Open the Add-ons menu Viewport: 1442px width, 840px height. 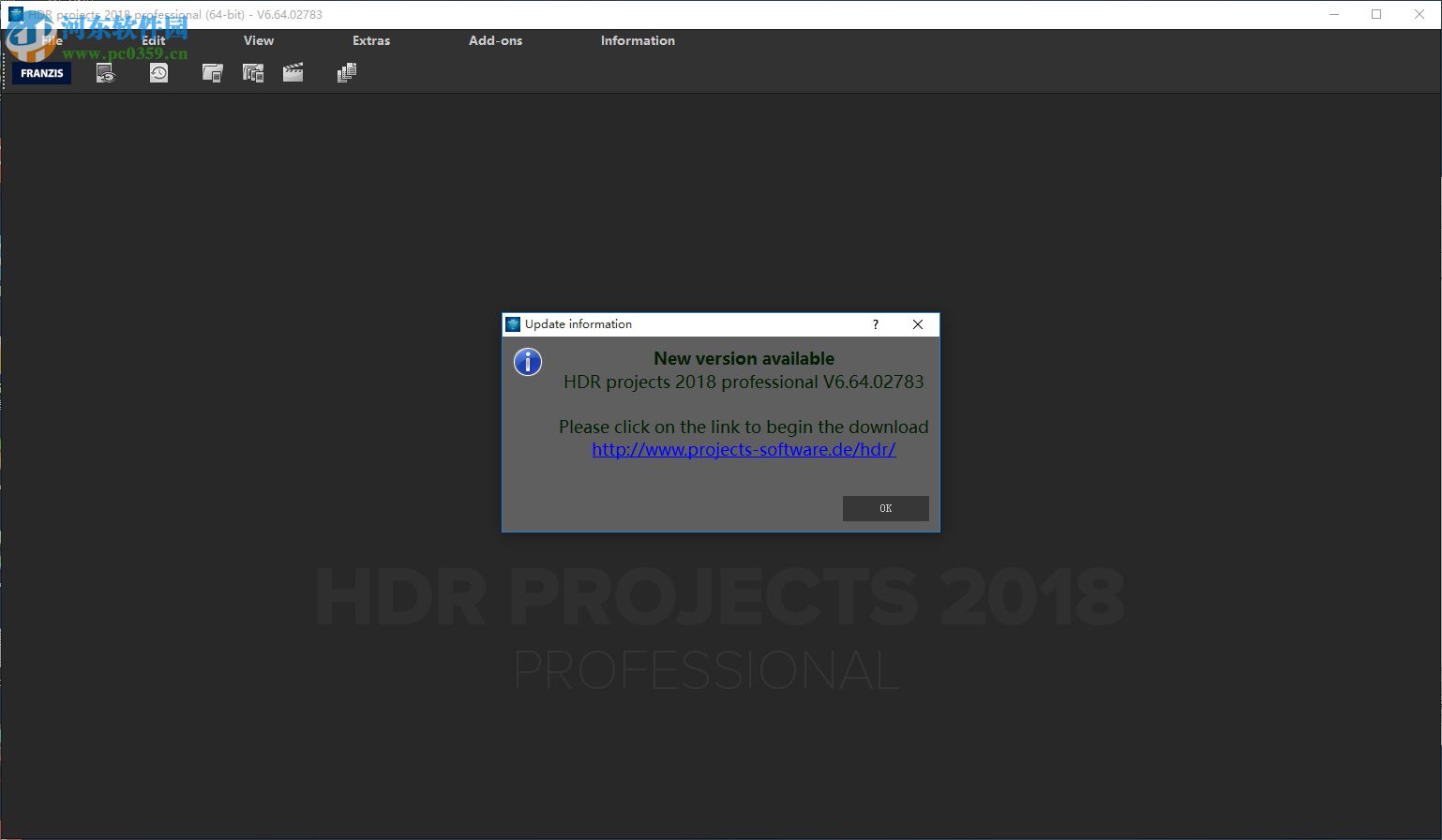[x=495, y=40]
